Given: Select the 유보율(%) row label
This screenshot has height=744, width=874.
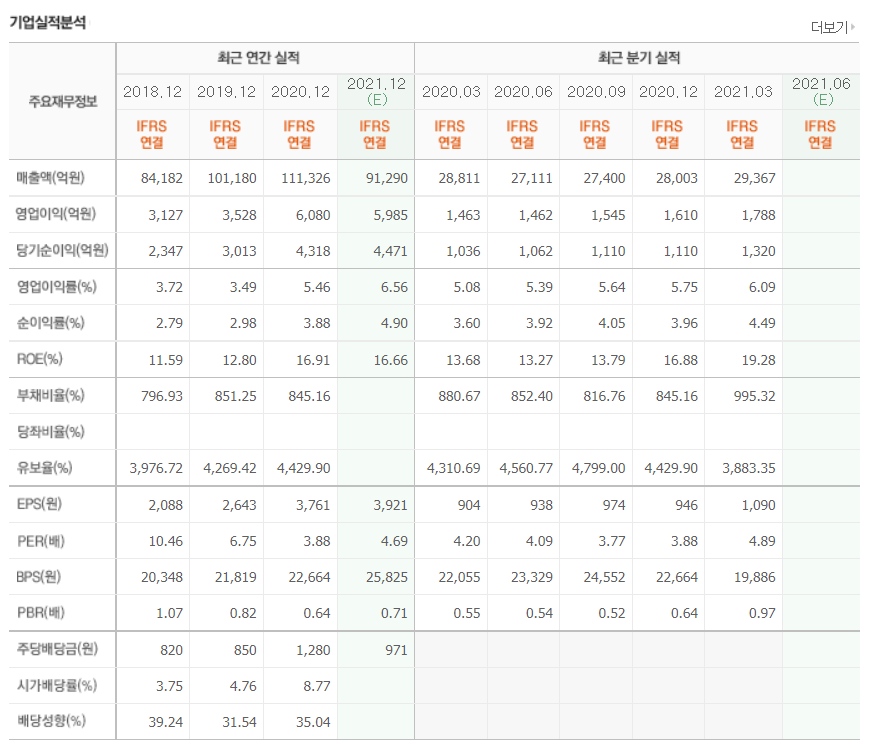Looking at the screenshot, I should pyautogui.click(x=44, y=468).
